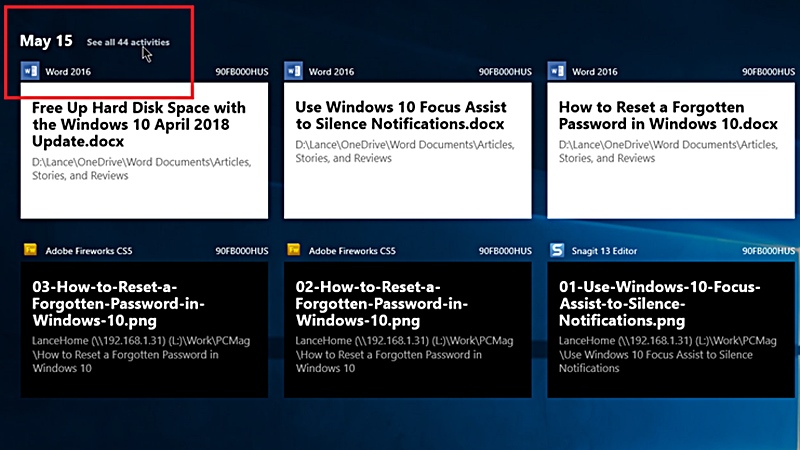Open 02-How-to-Reset-a-Forgotten-Password png activity

tap(407, 330)
